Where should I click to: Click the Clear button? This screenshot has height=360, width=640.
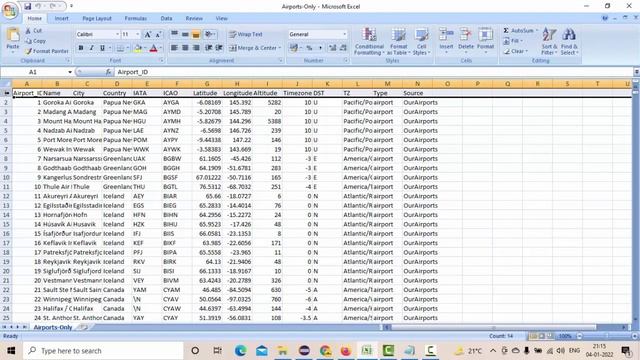coord(516,51)
